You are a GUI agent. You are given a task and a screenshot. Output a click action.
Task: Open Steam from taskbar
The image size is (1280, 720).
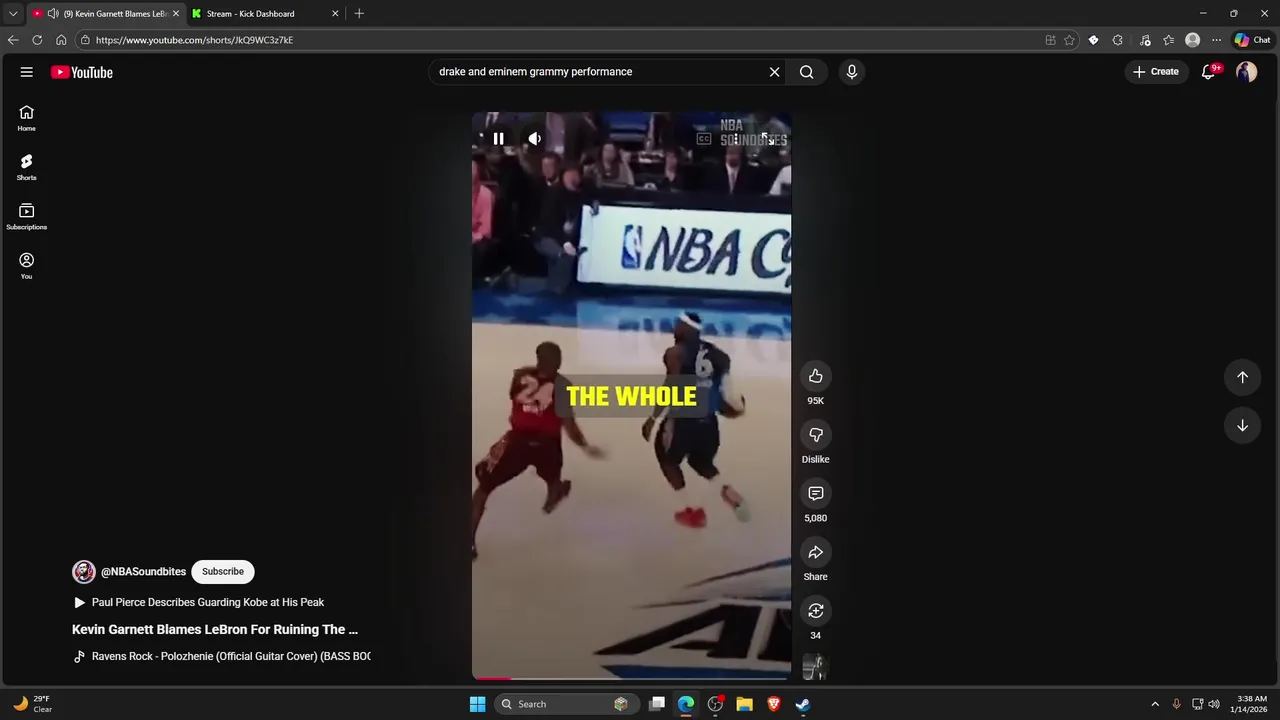click(x=802, y=704)
